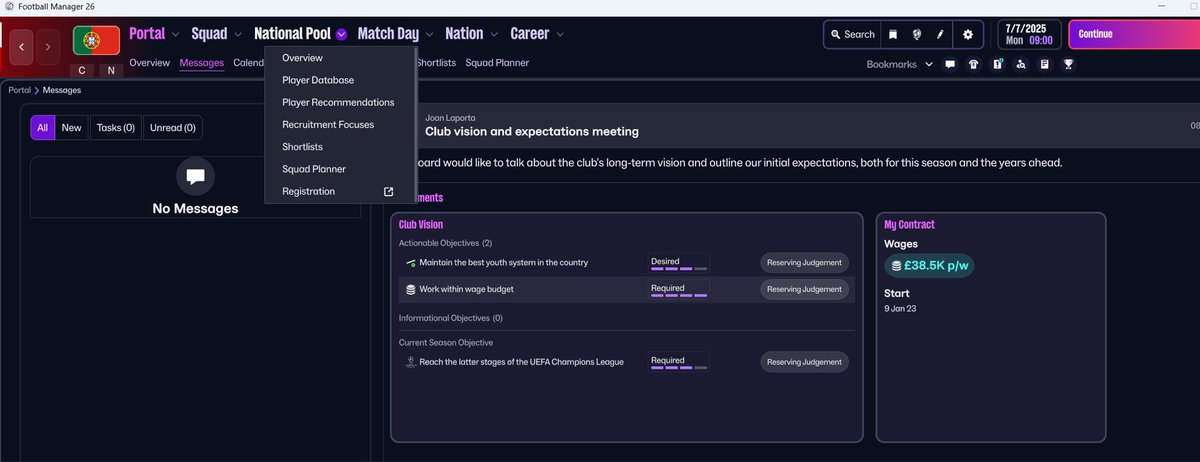Click the Desired progress bar for youth system
Viewport: 1200px width, 462px height.
(x=679, y=269)
